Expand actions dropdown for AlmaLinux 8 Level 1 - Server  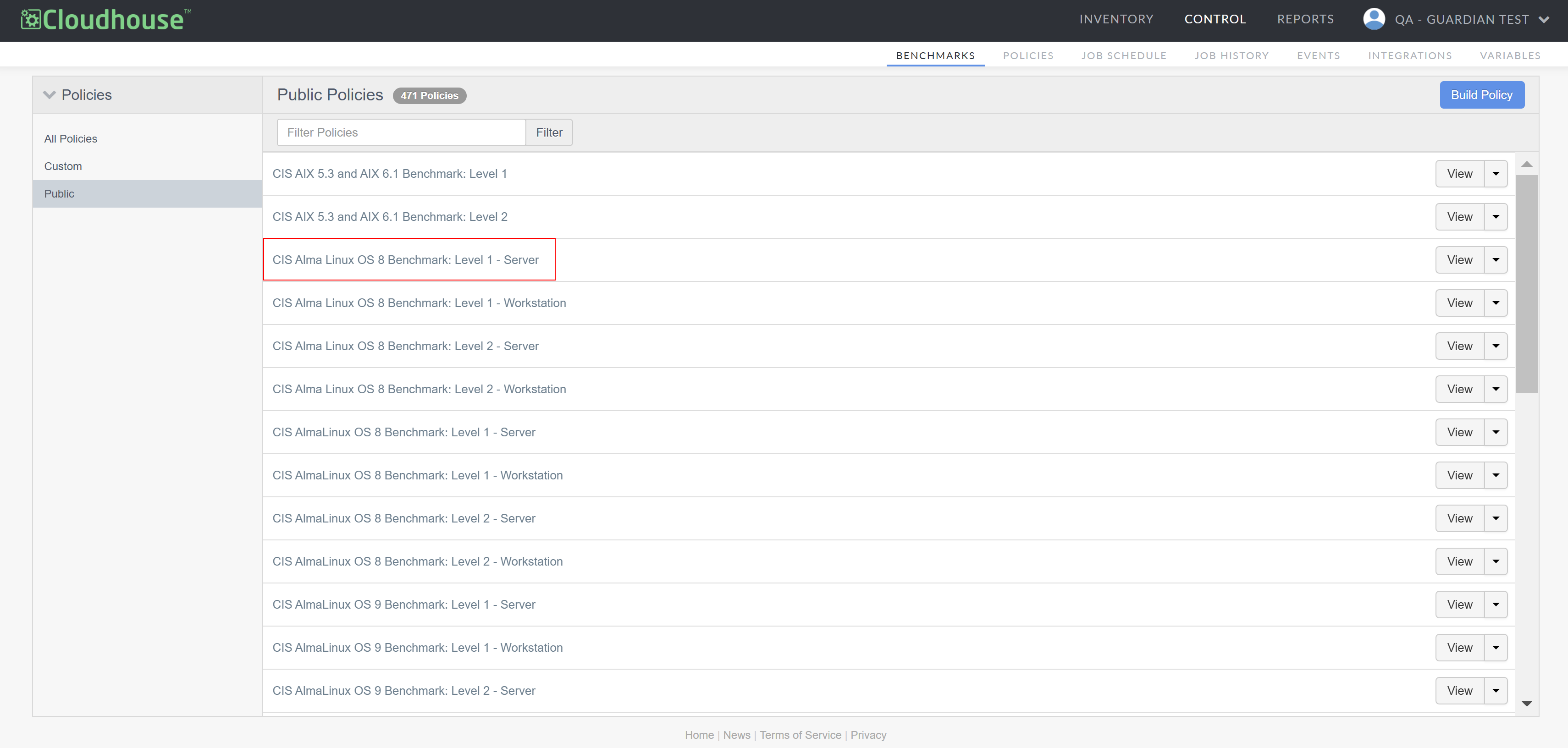pyautogui.click(x=1496, y=432)
